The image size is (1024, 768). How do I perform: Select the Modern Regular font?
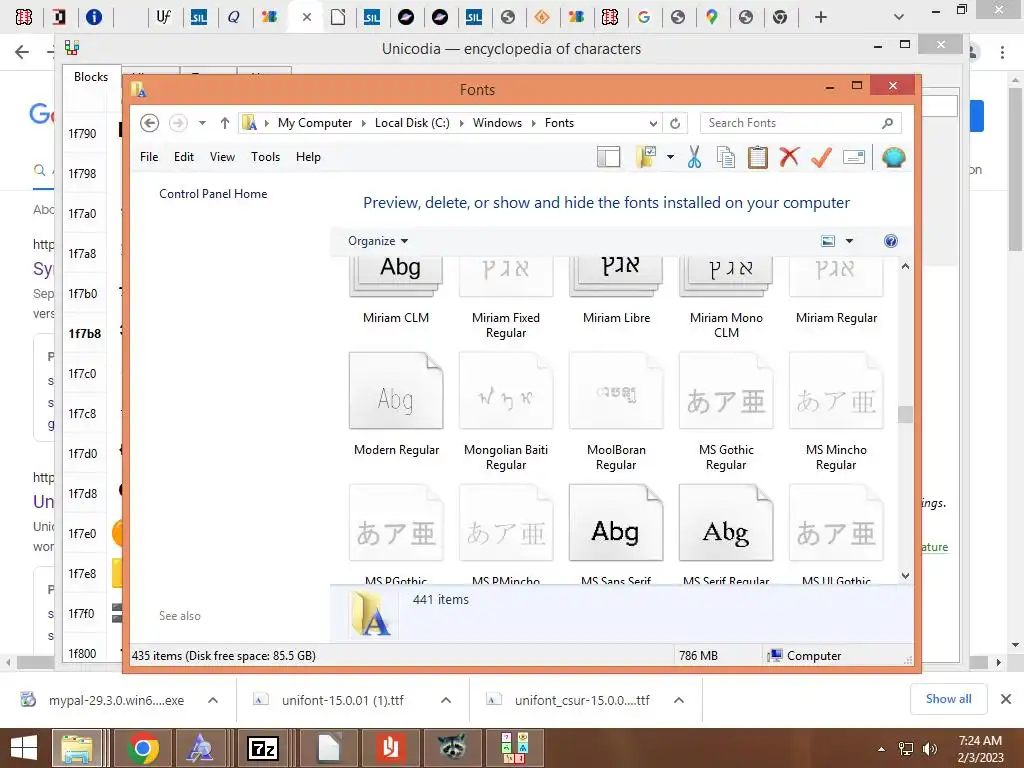[x=396, y=405]
